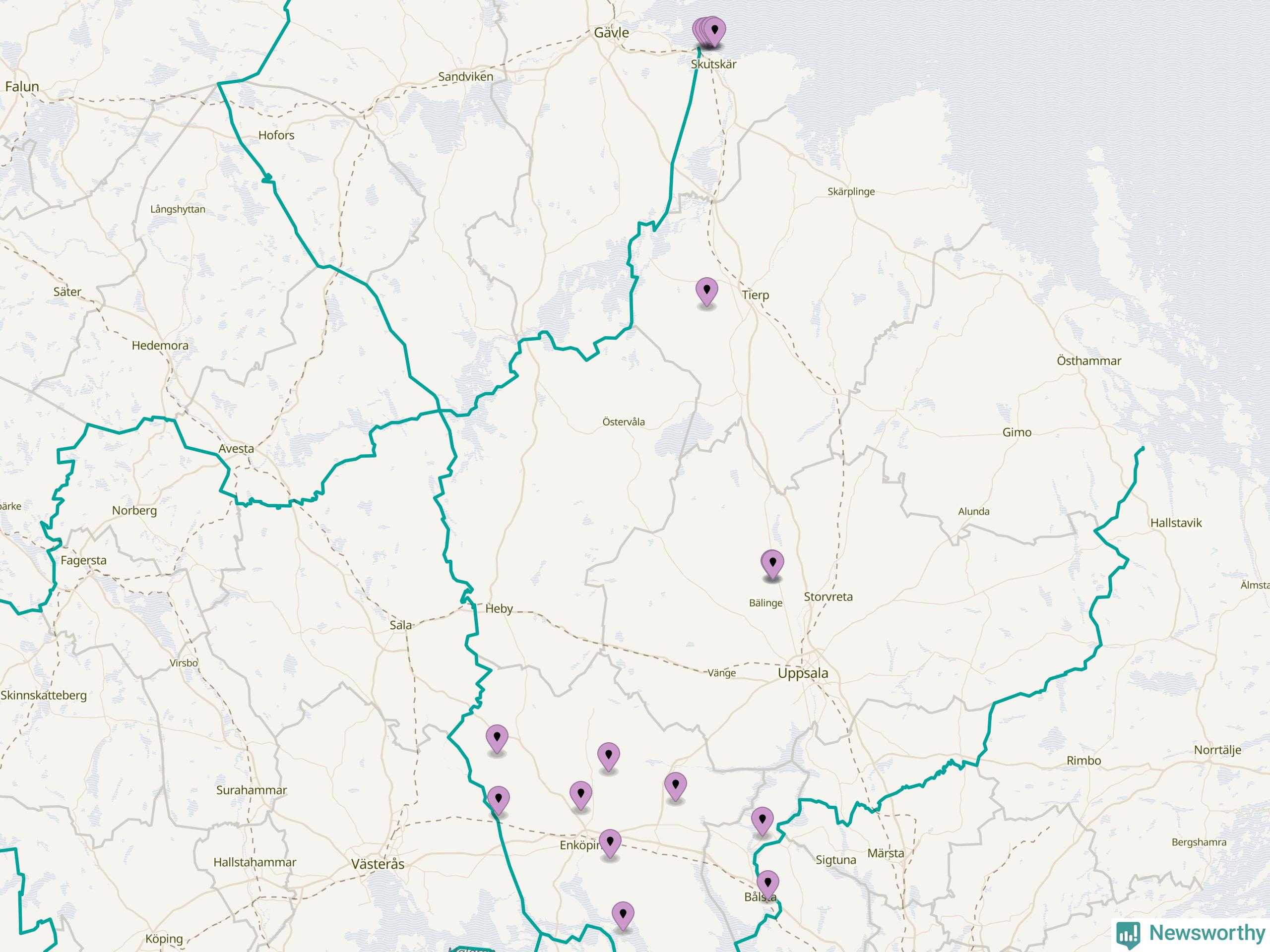Click the Östervåla label
The height and width of the screenshot is (952, 1270).
click(624, 422)
